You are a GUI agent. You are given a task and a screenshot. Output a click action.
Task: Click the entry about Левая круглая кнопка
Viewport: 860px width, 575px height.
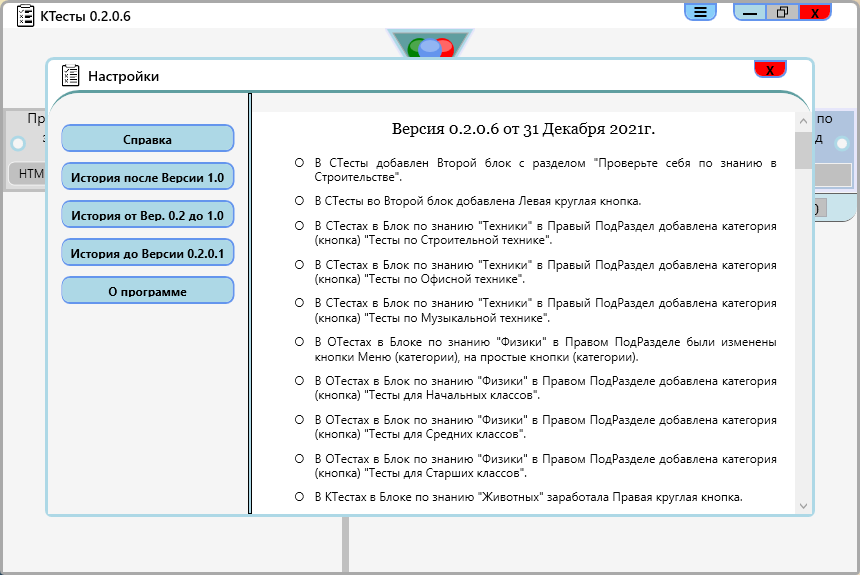coord(478,201)
